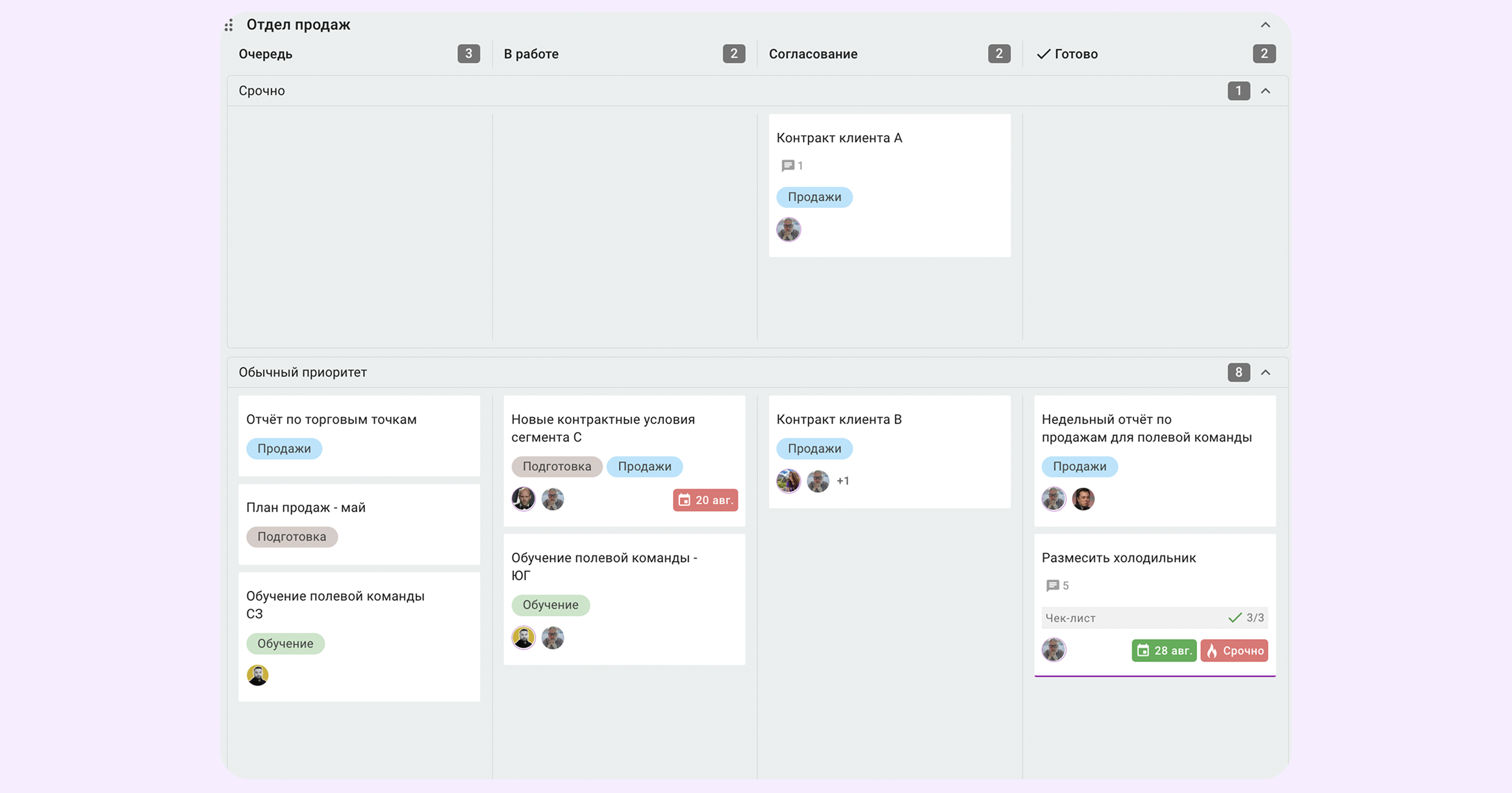
Task: Collapse the Обычный приоритет swimlane
Action: pos(1265,373)
